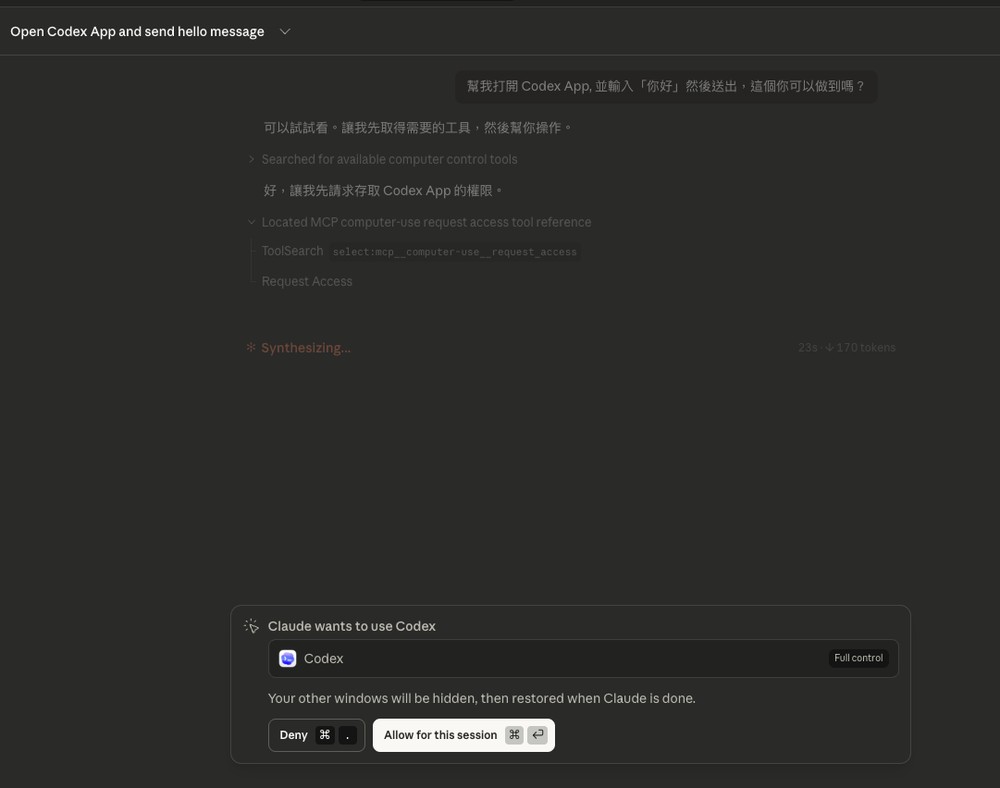This screenshot has height=788, width=1000.
Task: Click the Codex app icon in permission dialog
Action: pos(288,658)
